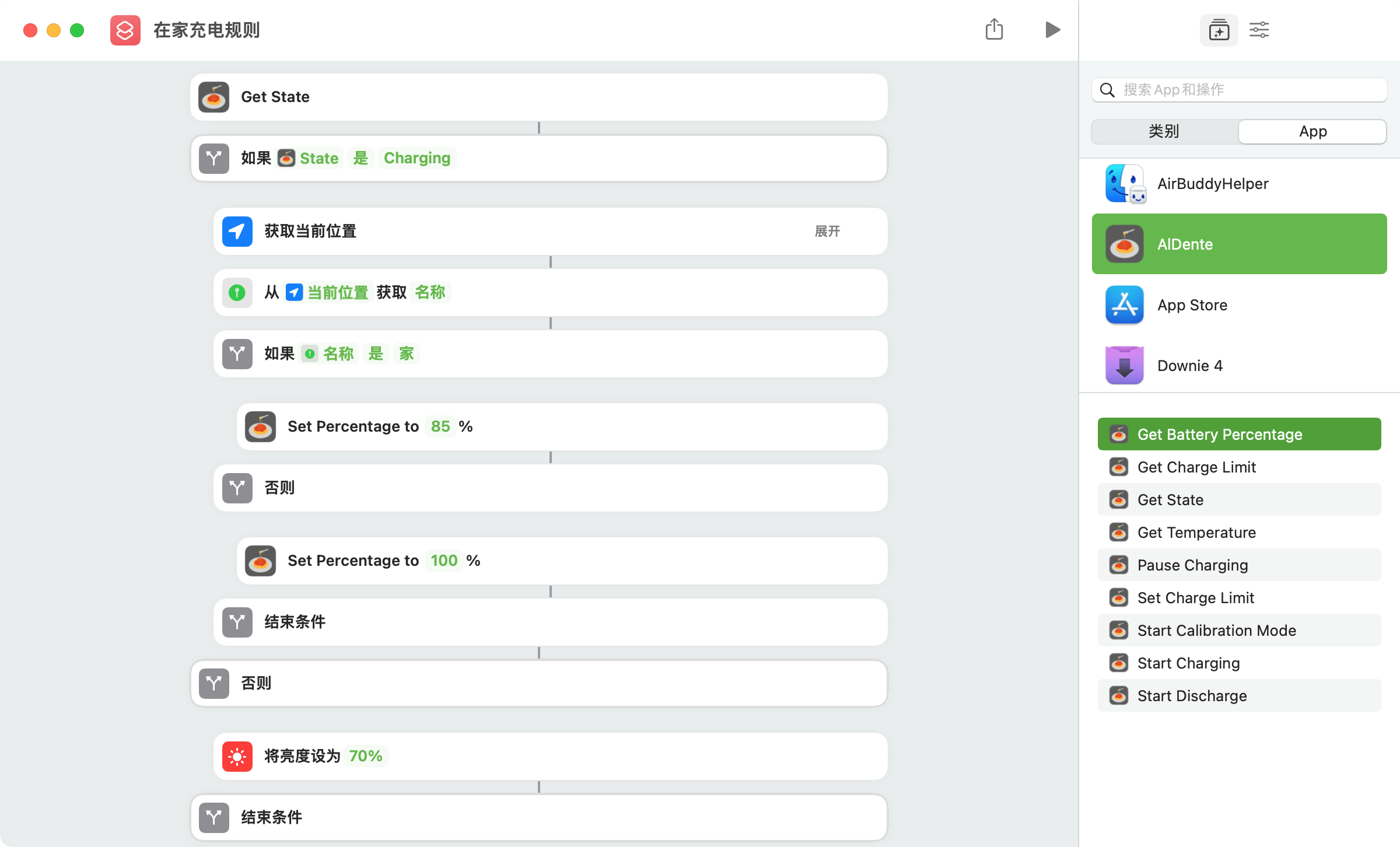
Task: Adjust the 70% brightness value
Action: [x=365, y=757]
